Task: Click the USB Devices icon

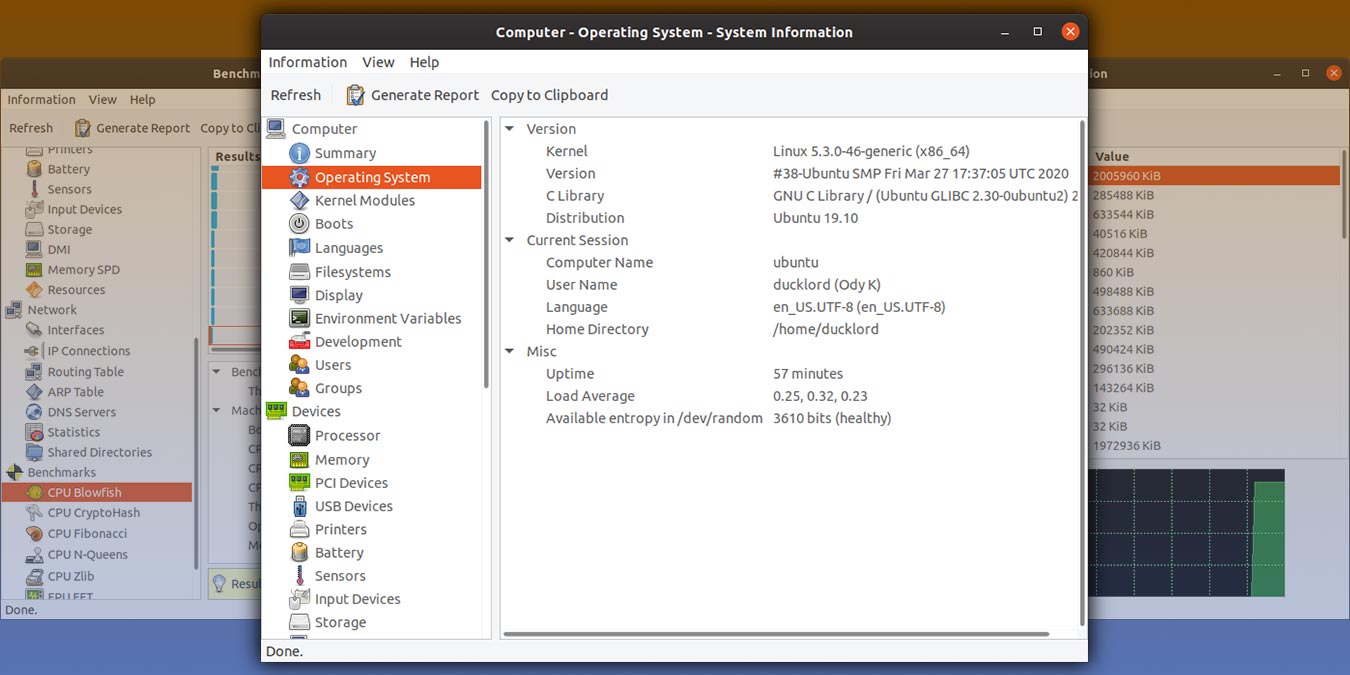Action: 299,506
